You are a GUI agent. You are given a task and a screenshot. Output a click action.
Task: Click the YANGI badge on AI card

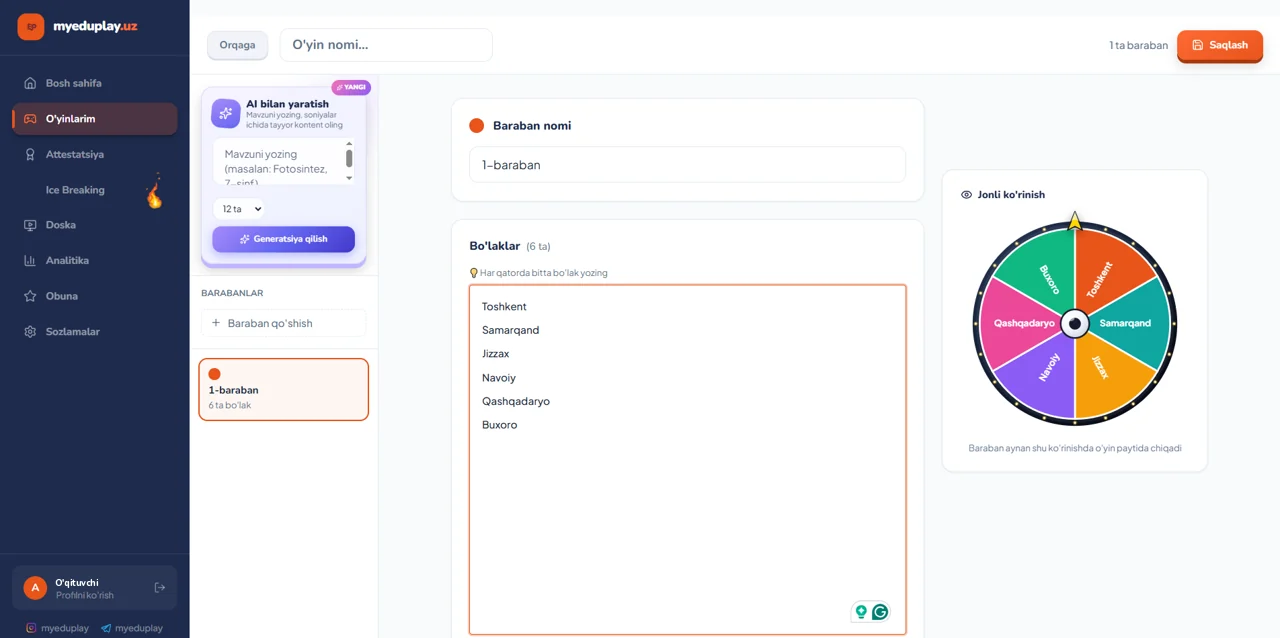(x=351, y=87)
